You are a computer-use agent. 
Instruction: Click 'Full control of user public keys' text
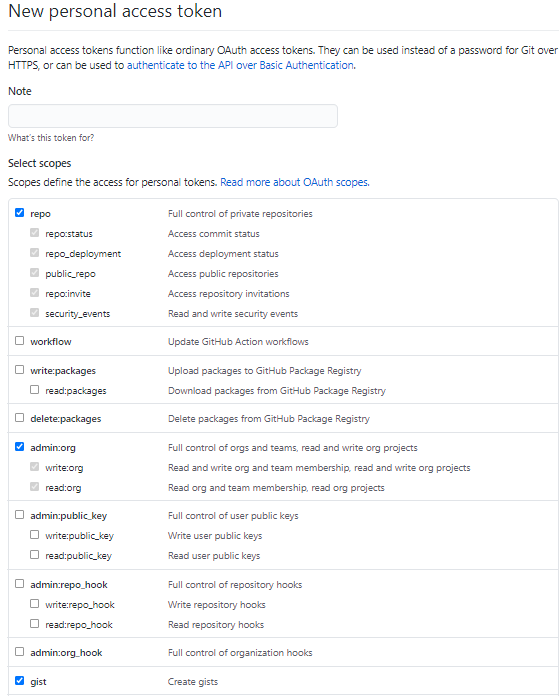tap(233, 515)
